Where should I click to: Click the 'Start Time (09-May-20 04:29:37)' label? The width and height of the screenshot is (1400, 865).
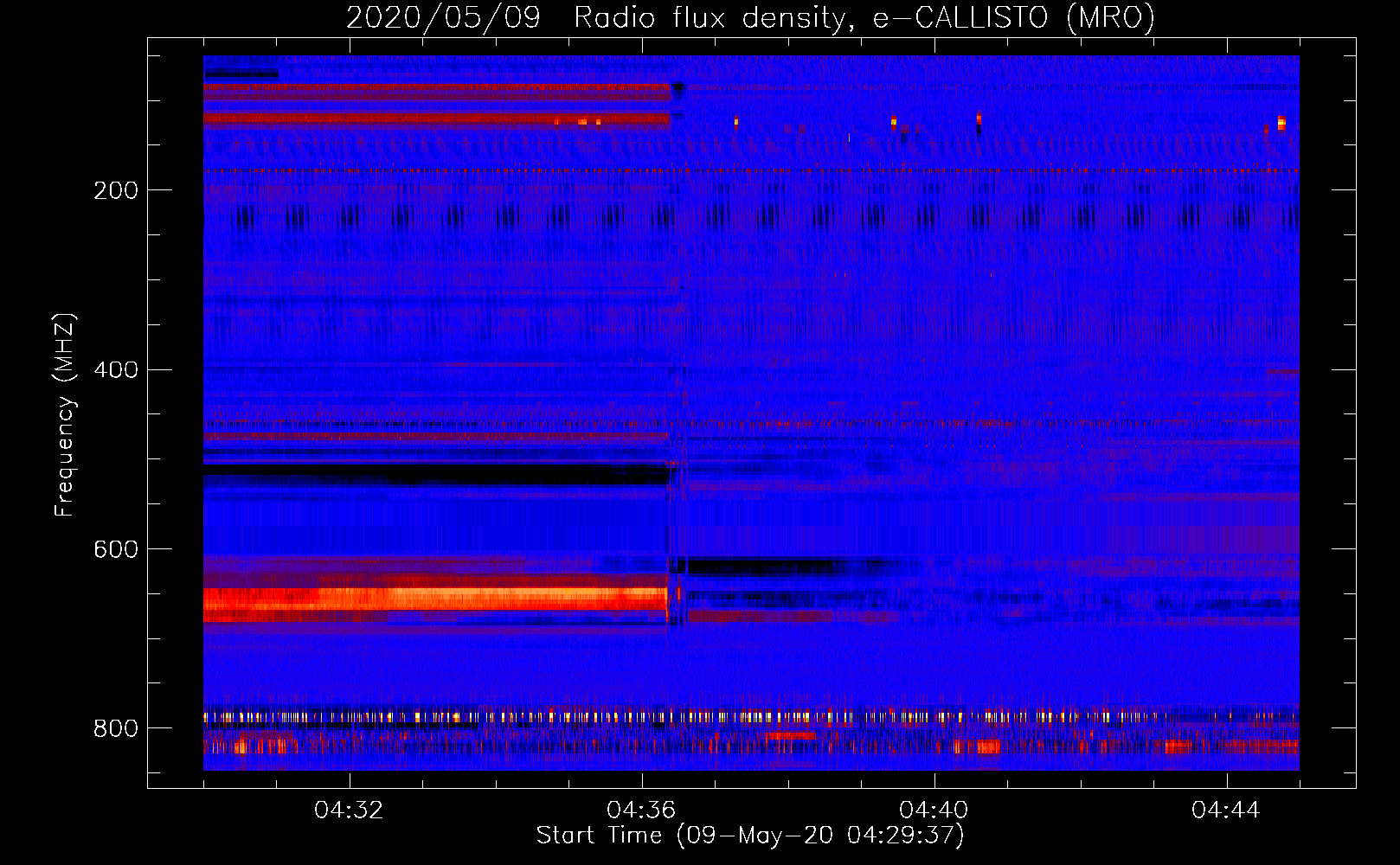[750, 835]
